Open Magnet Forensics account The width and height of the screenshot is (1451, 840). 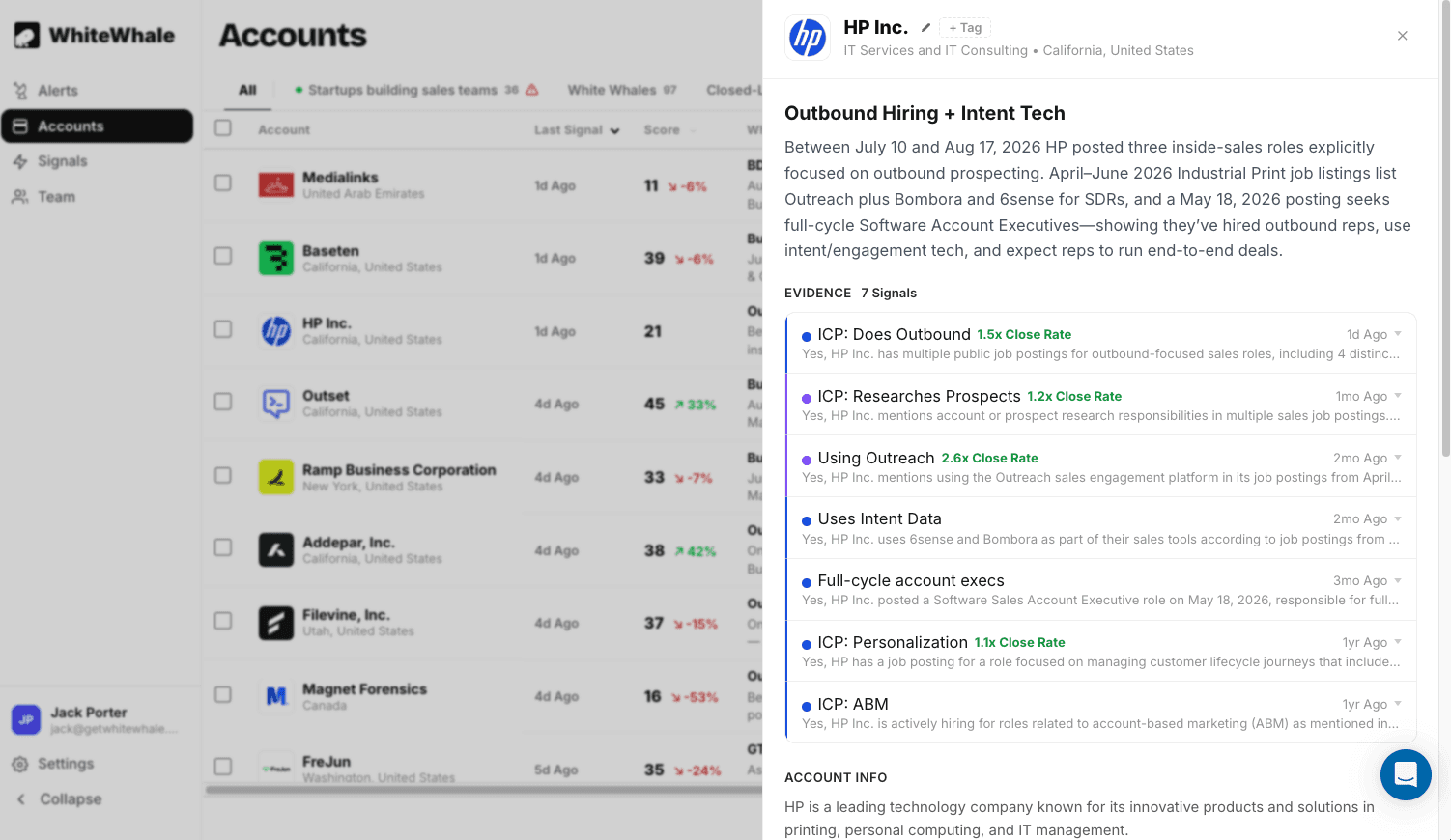coord(364,689)
